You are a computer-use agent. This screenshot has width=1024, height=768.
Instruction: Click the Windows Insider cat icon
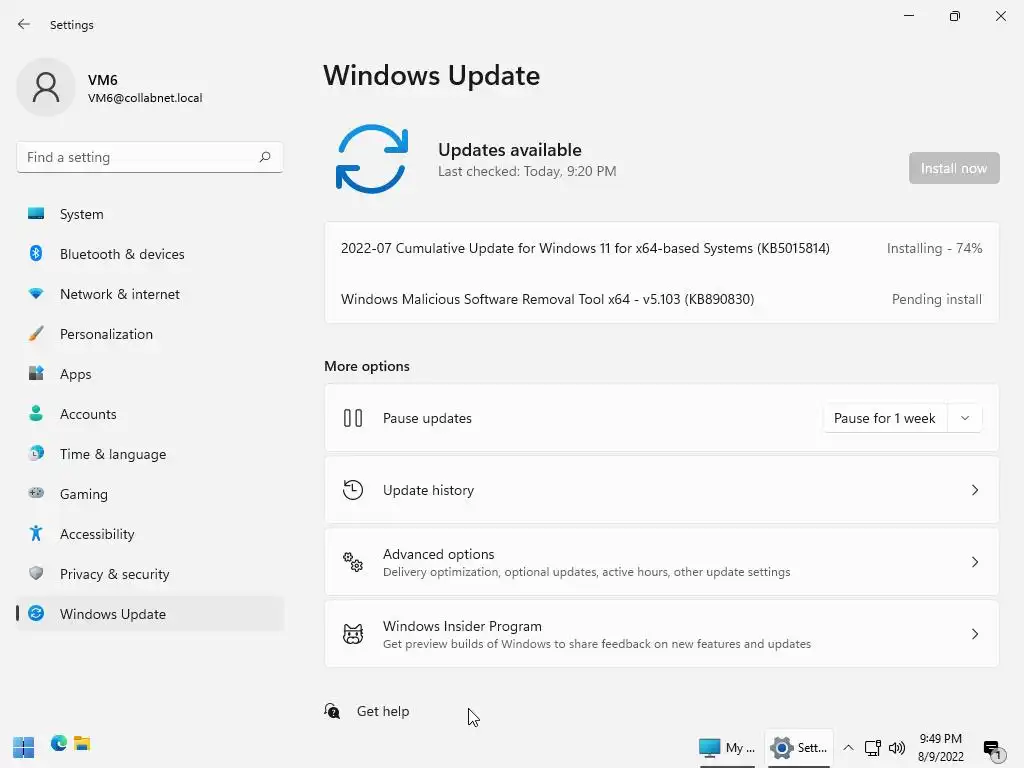353,633
